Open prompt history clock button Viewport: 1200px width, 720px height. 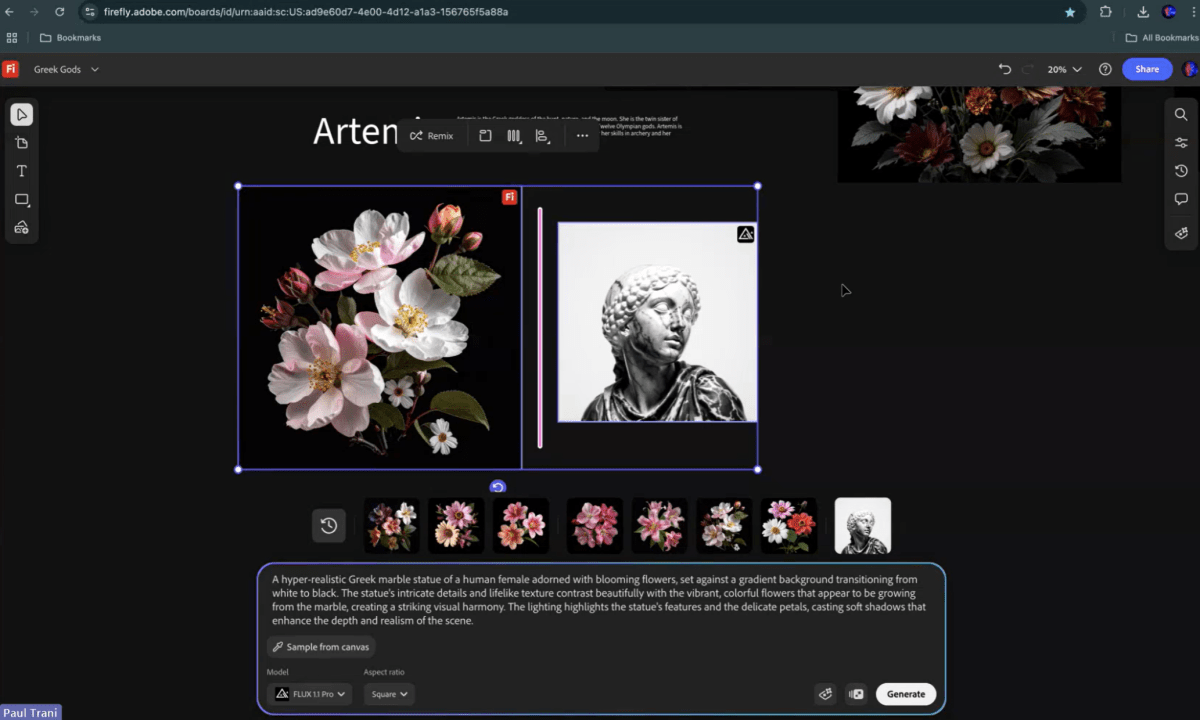(328, 526)
